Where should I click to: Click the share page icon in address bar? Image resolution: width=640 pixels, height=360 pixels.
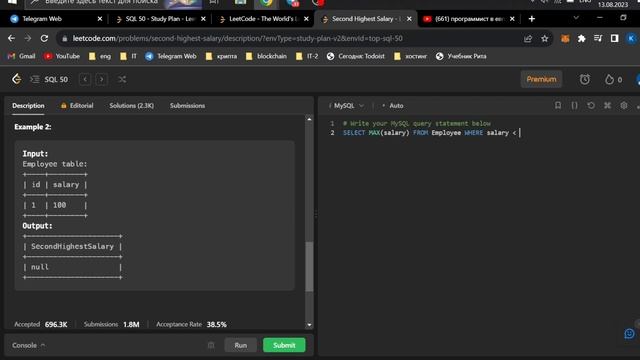528,38
